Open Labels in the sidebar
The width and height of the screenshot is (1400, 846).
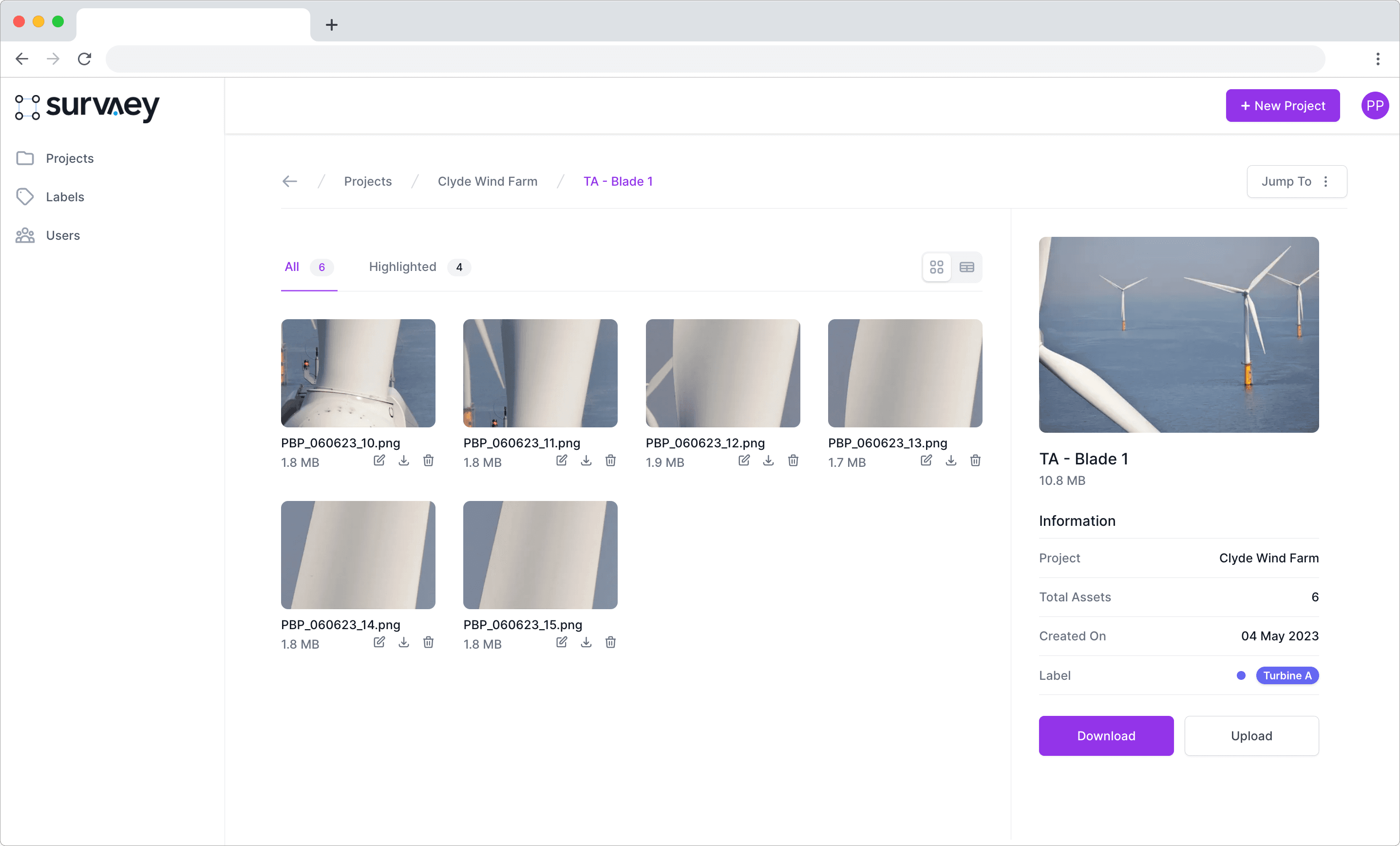[51, 197]
